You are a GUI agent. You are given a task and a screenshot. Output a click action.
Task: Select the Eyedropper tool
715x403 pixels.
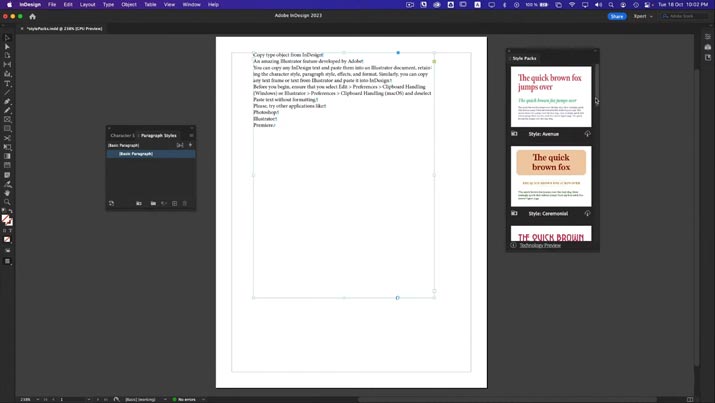pos(7,184)
